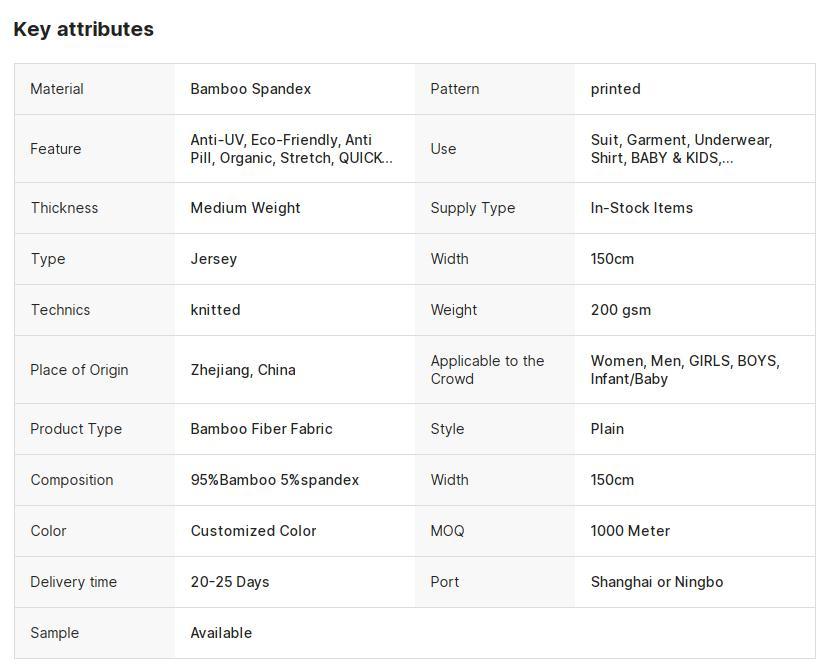Click the truncated Use value text
The width and height of the screenshot is (829, 669).
pos(680,149)
